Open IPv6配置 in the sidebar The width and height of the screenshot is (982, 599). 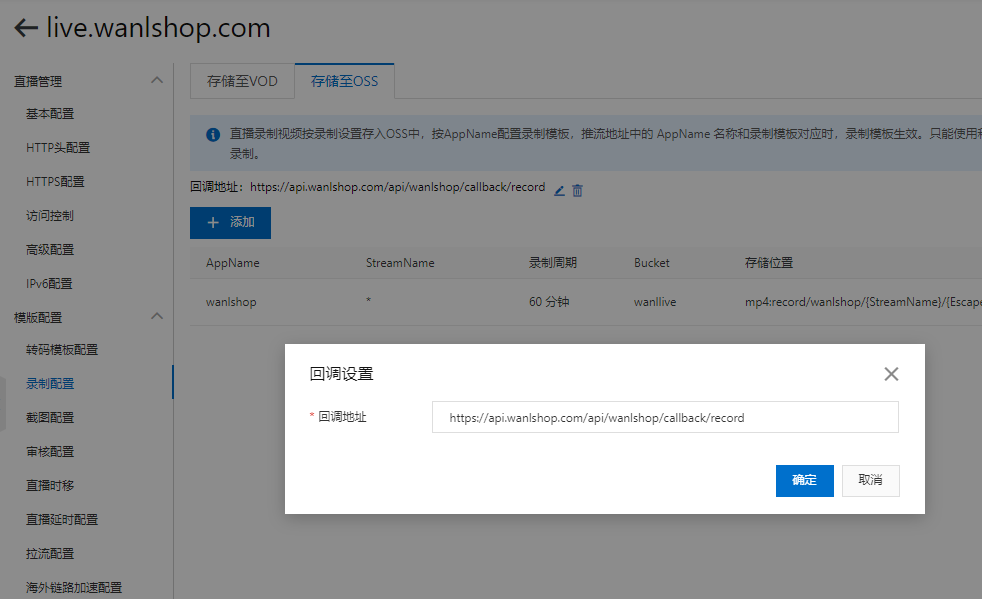point(49,283)
